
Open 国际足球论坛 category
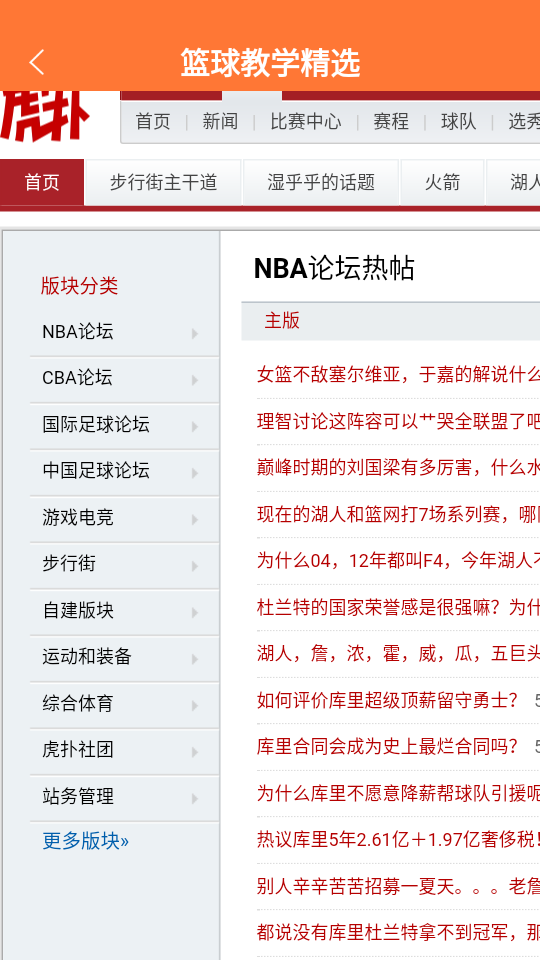[96, 424]
